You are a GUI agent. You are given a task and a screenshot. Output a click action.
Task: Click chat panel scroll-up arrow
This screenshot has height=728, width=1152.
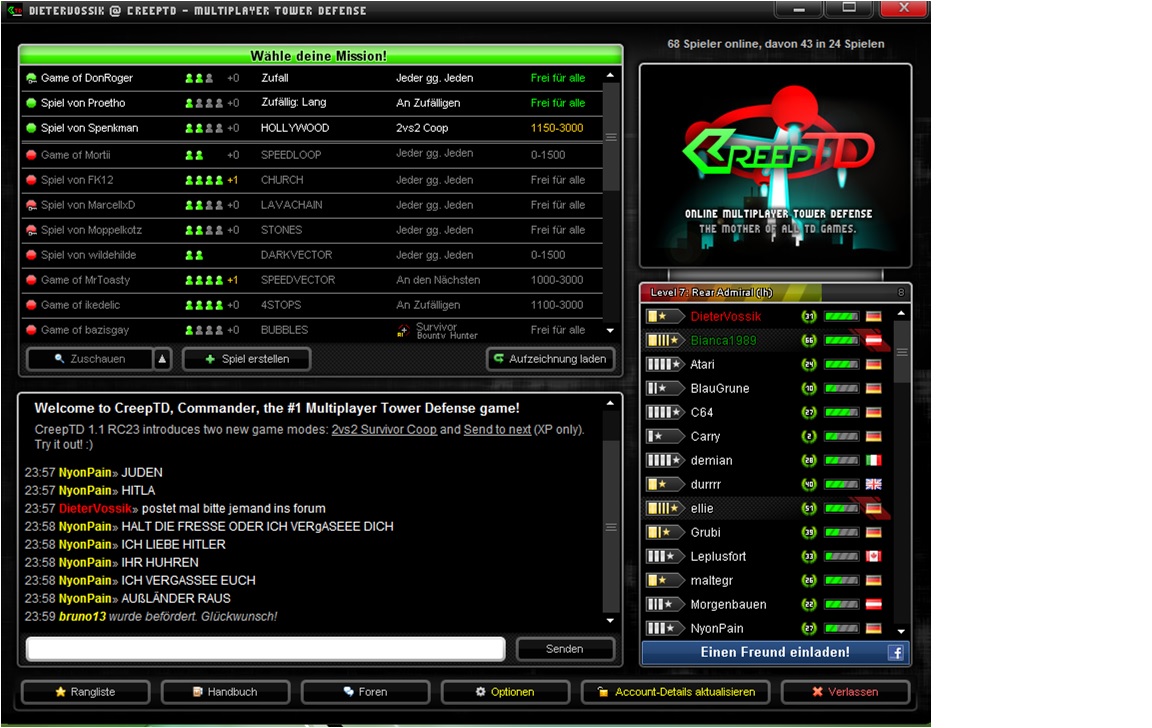[x=610, y=403]
